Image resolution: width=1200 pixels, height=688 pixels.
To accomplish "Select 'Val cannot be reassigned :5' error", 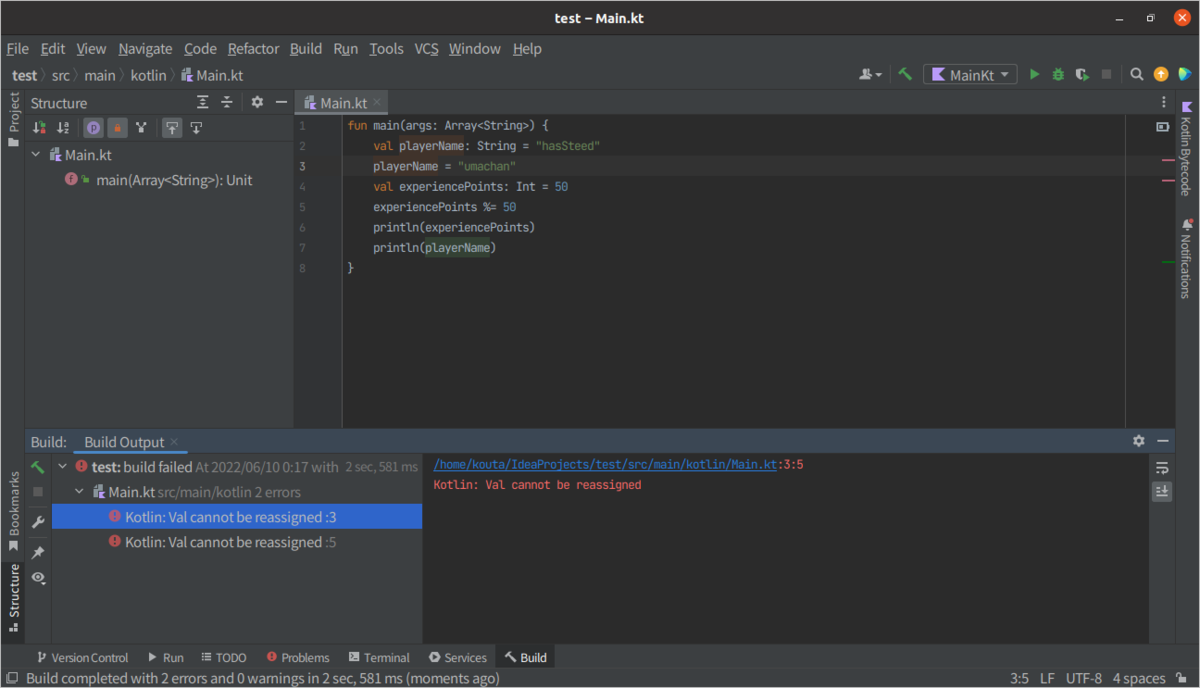I will click(236, 542).
